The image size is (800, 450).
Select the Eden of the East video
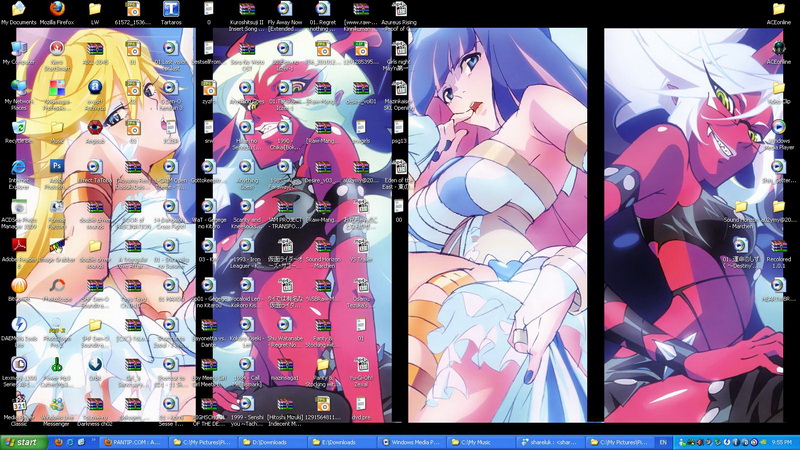399,174
